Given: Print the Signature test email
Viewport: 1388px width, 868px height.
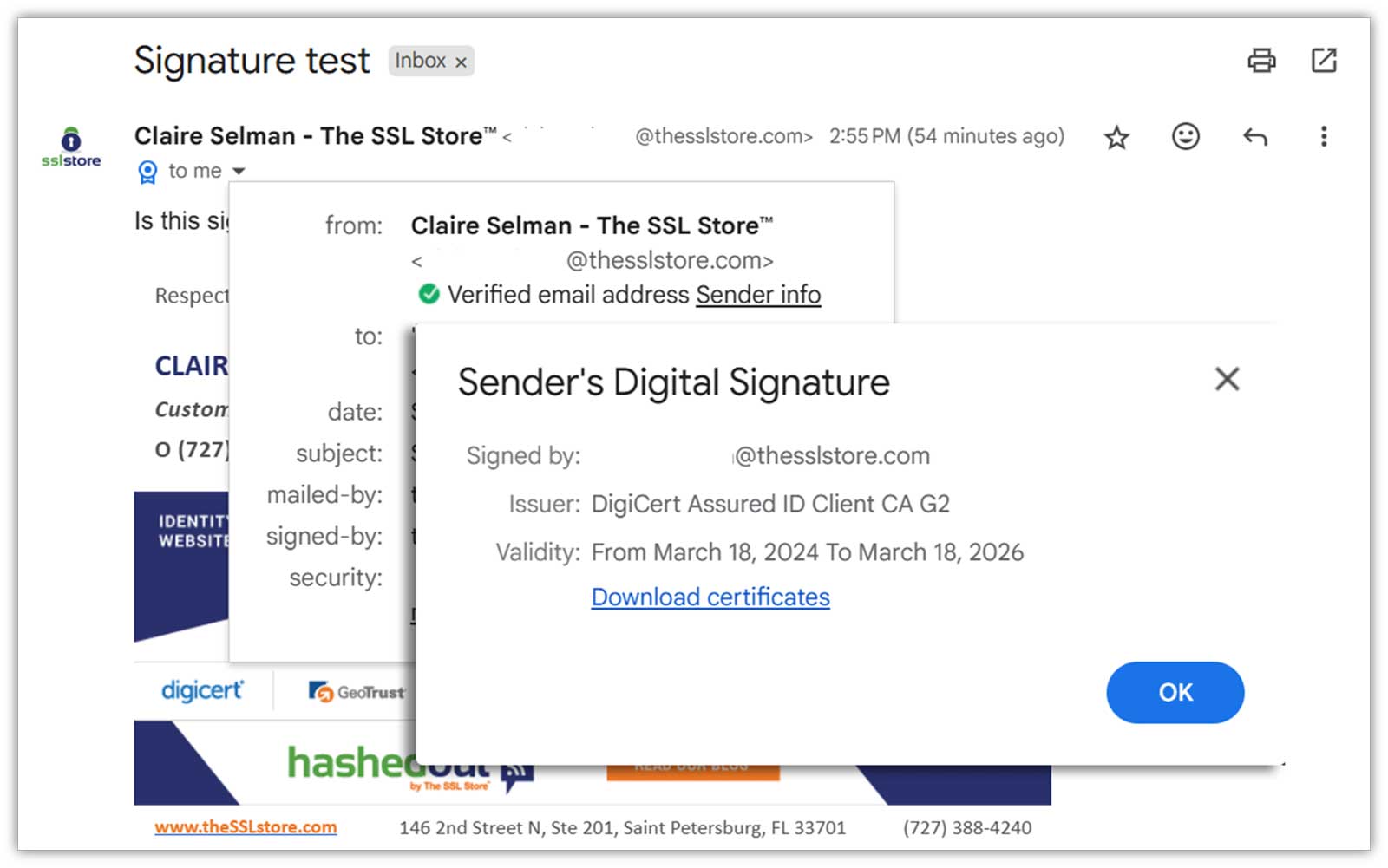Looking at the screenshot, I should point(1262,61).
